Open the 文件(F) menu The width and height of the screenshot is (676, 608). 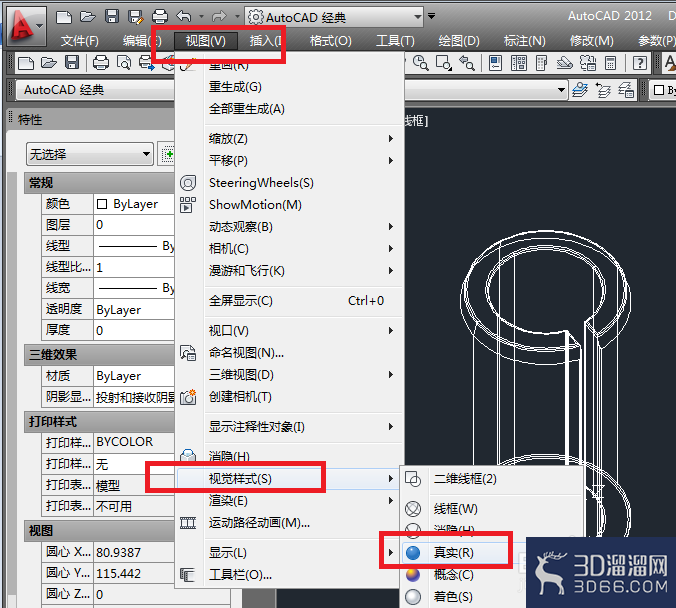pos(80,41)
